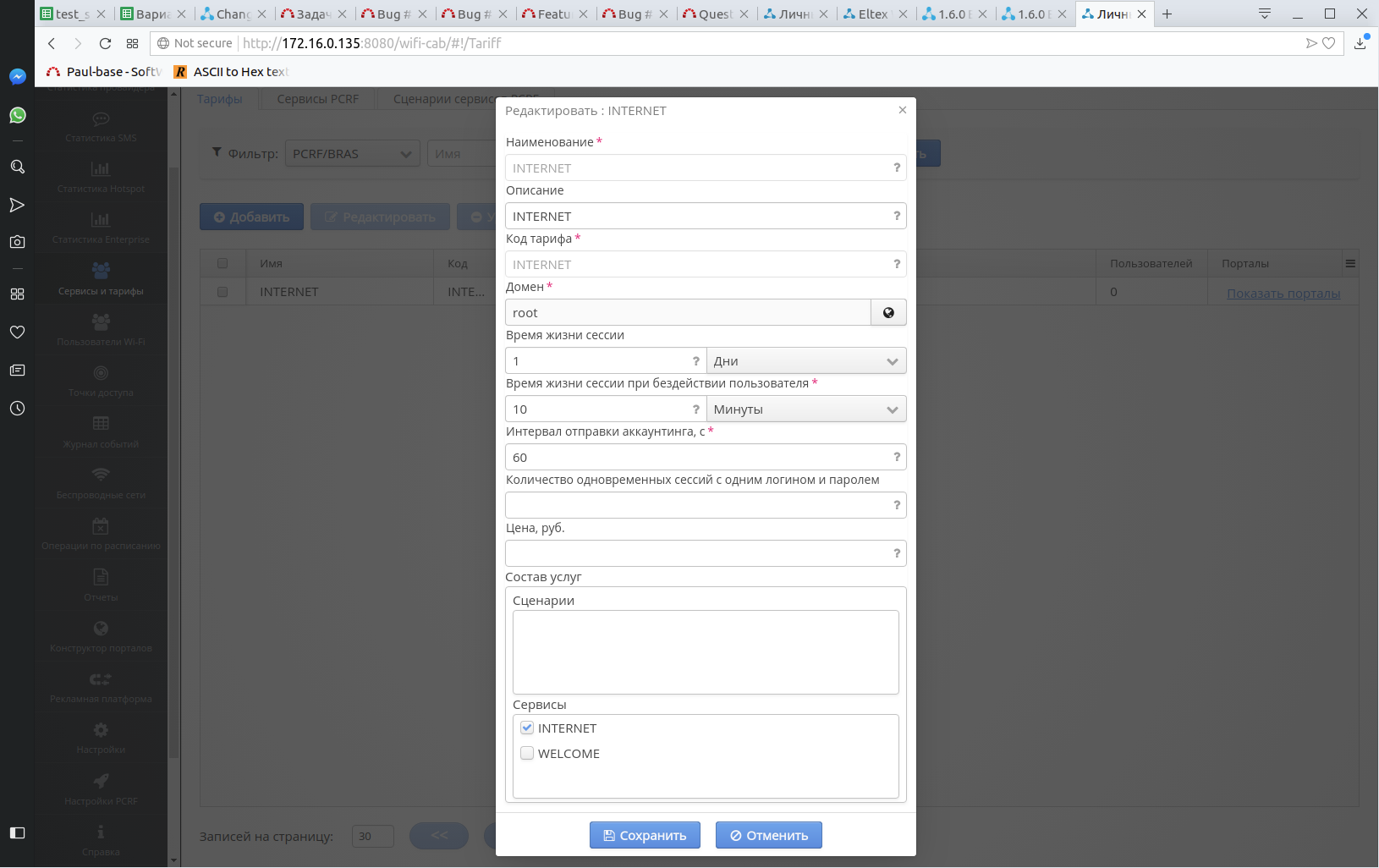This screenshot has width=1379, height=868.
Task: Click the help icon for Наименование field
Action: click(897, 168)
